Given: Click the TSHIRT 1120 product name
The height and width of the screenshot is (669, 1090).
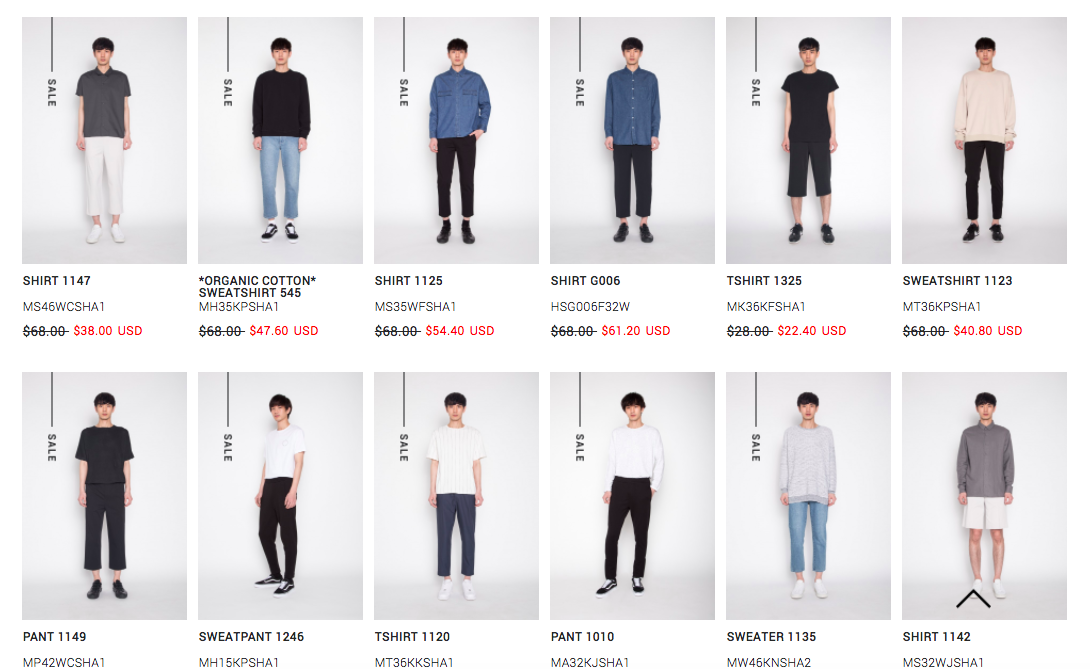Looking at the screenshot, I should [412, 637].
